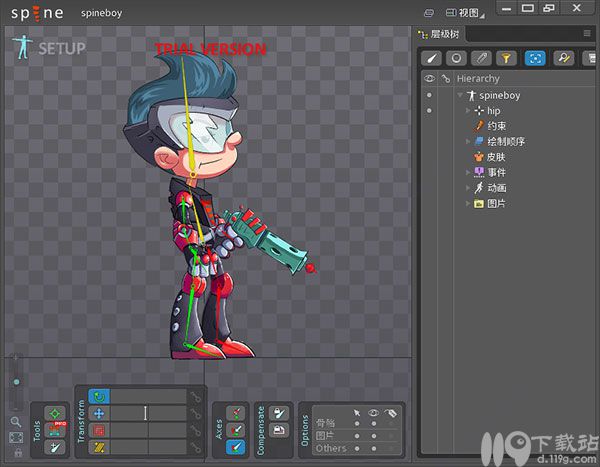Select the 层级树 tab
Image resolution: width=600 pixels, height=467 pixels.
click(x=440, y=34)
